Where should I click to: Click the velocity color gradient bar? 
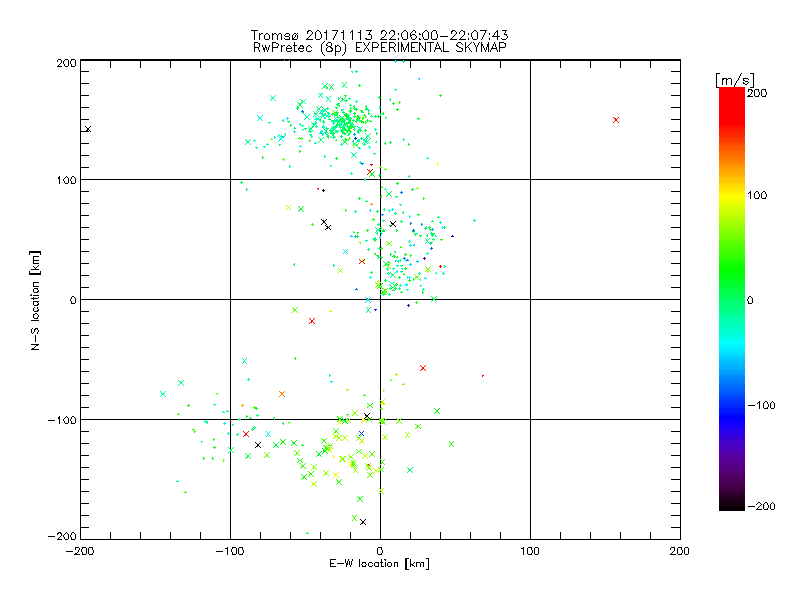[x=732, y=299]
